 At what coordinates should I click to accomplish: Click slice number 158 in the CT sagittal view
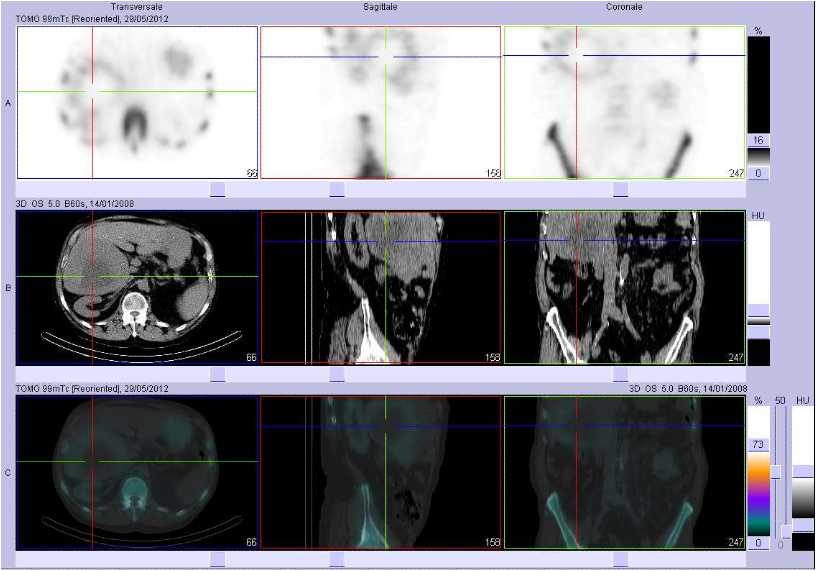tap(492, 358)
